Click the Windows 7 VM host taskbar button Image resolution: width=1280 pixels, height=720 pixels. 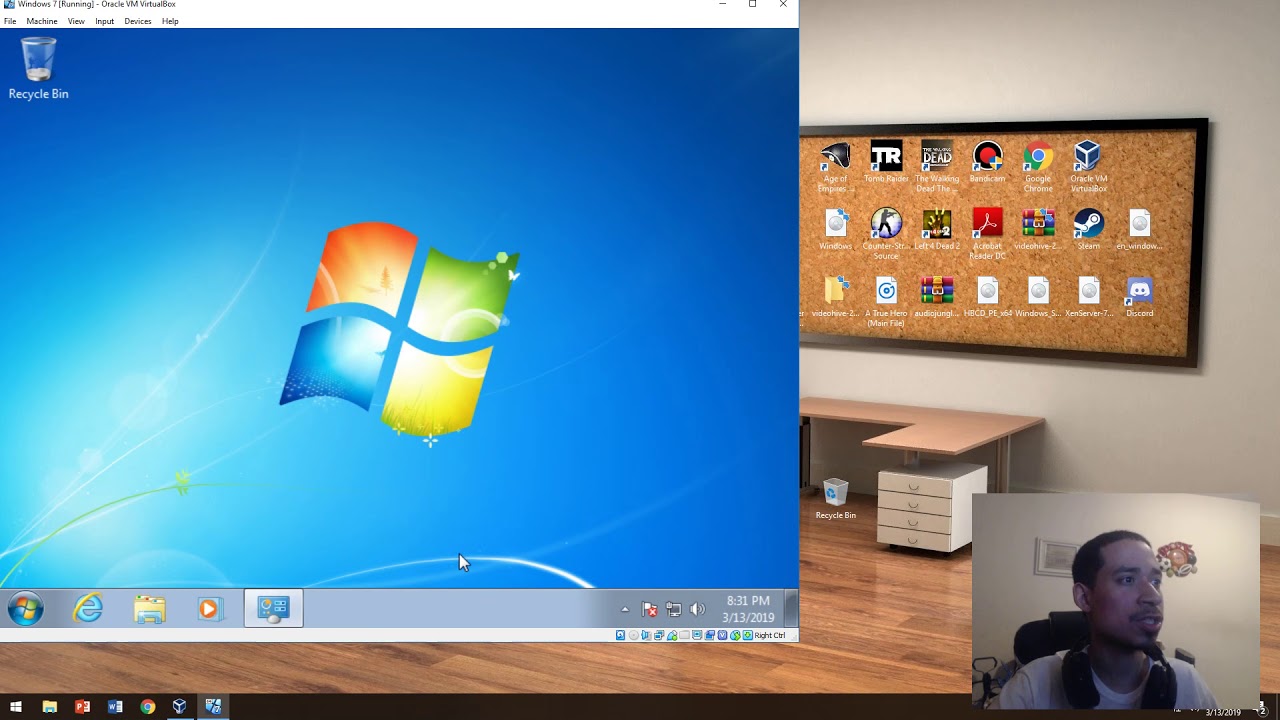click(x=213, y=707)
